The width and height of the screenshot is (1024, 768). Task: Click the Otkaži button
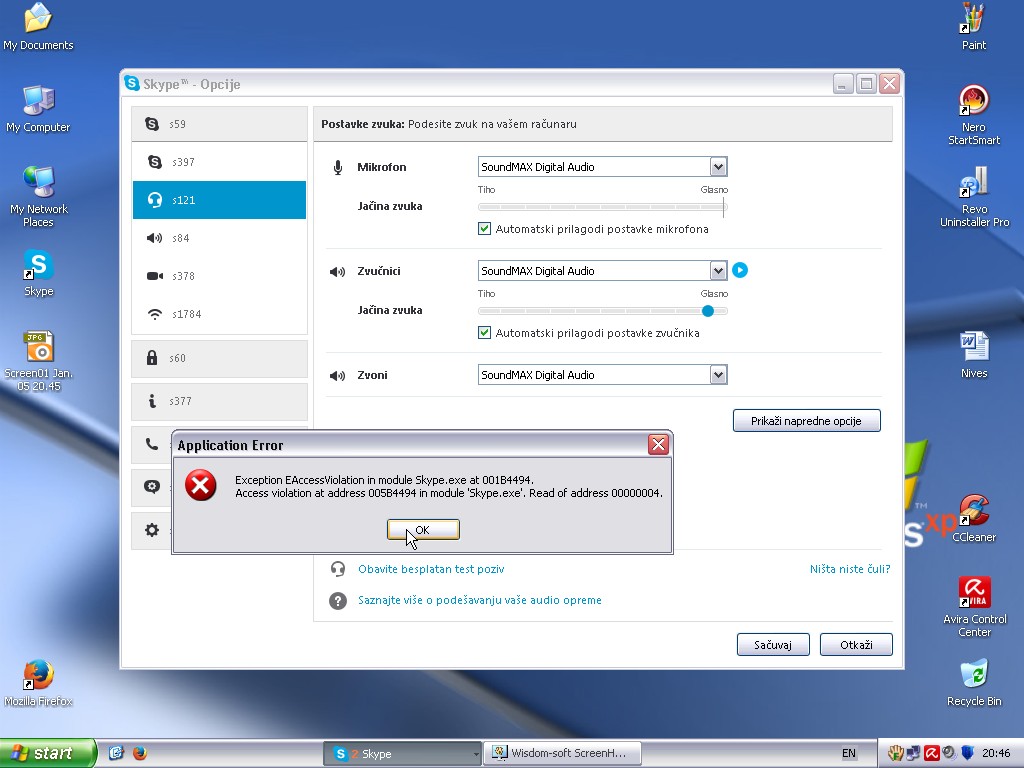coord(856,645)
